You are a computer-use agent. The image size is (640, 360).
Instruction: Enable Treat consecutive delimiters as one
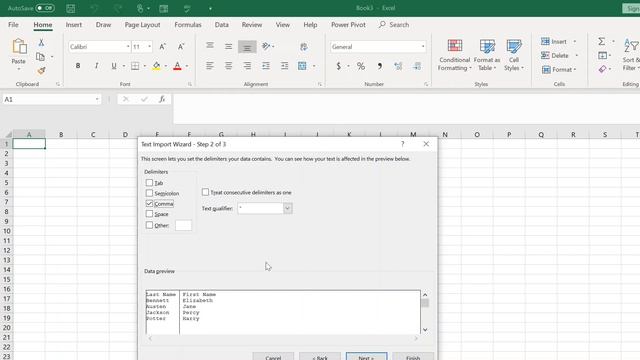205,192
